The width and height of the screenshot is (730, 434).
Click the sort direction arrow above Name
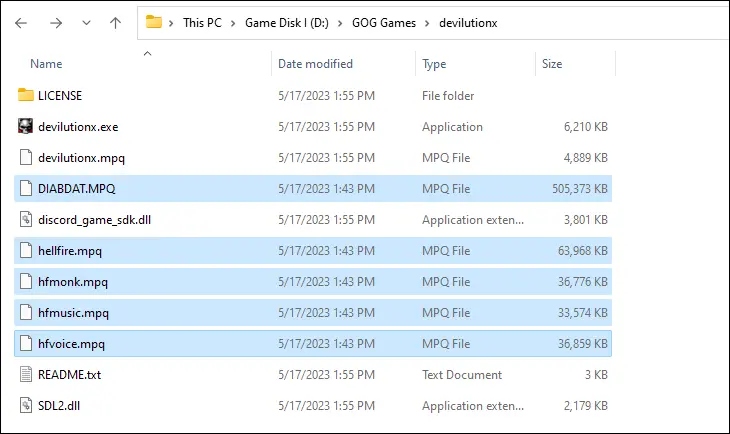148,54
